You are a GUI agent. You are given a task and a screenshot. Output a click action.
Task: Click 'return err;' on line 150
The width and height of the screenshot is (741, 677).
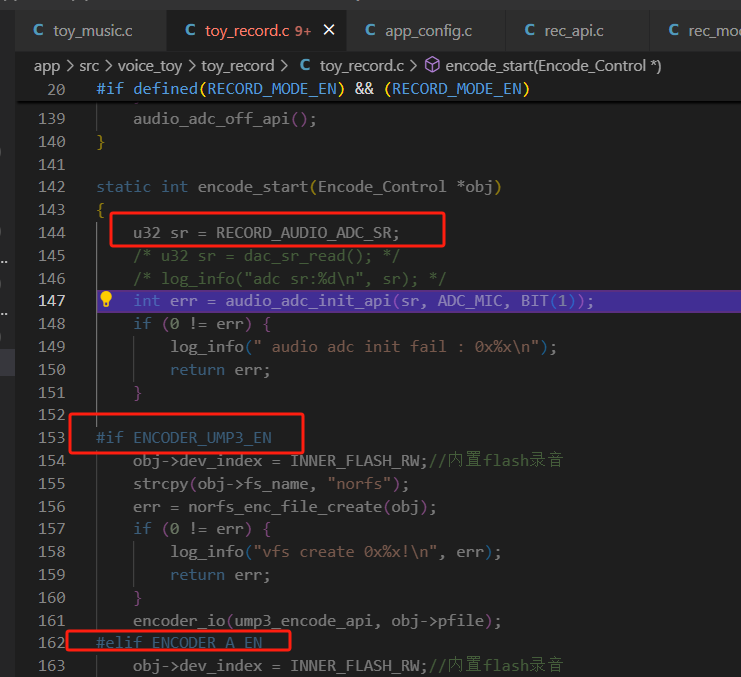click(x=220, y=370)
